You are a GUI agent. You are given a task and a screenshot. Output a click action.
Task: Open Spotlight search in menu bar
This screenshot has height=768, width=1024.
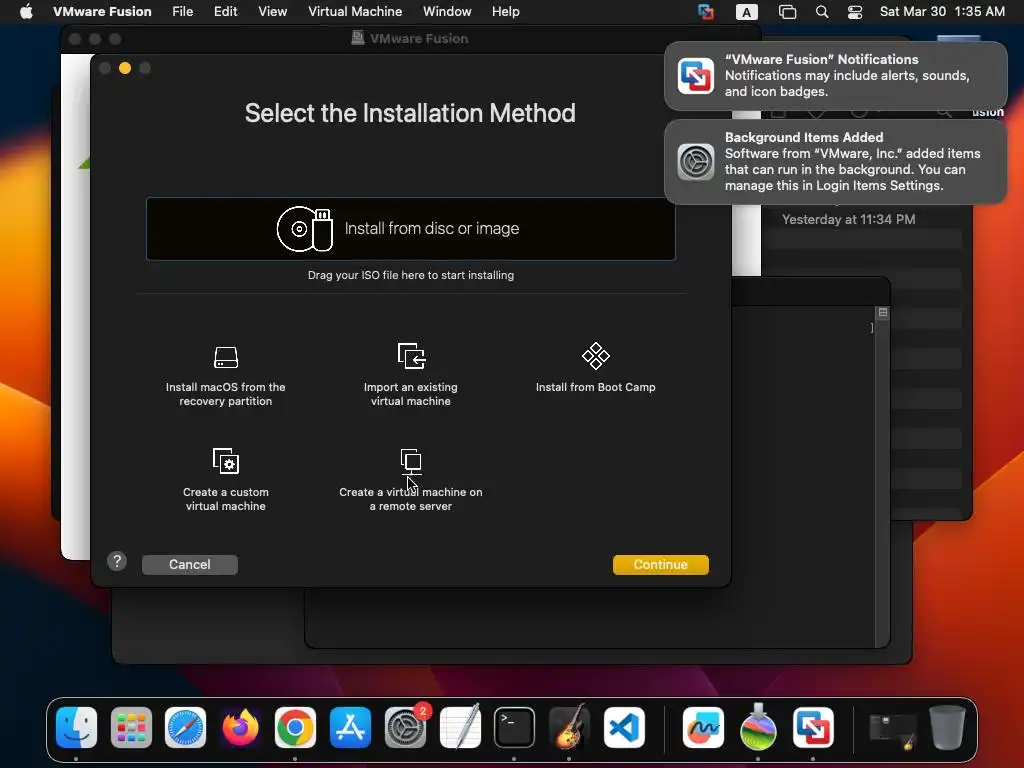[x=822, y=12]
